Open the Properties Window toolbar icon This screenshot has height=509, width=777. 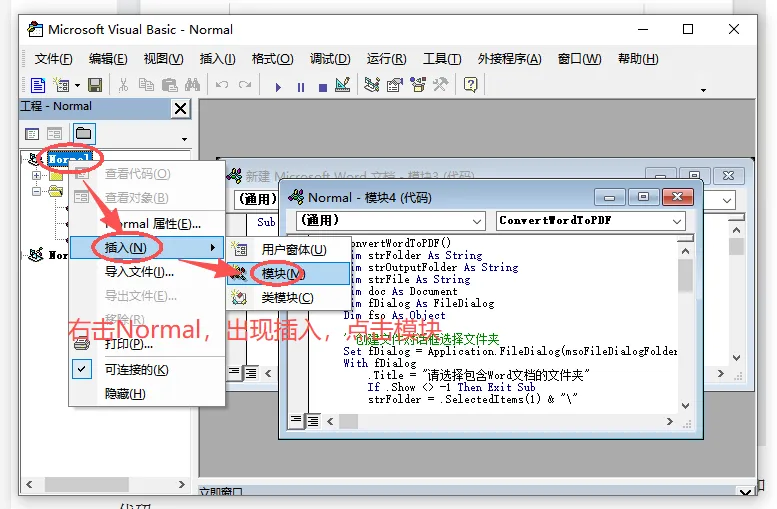tap(395, 85)
